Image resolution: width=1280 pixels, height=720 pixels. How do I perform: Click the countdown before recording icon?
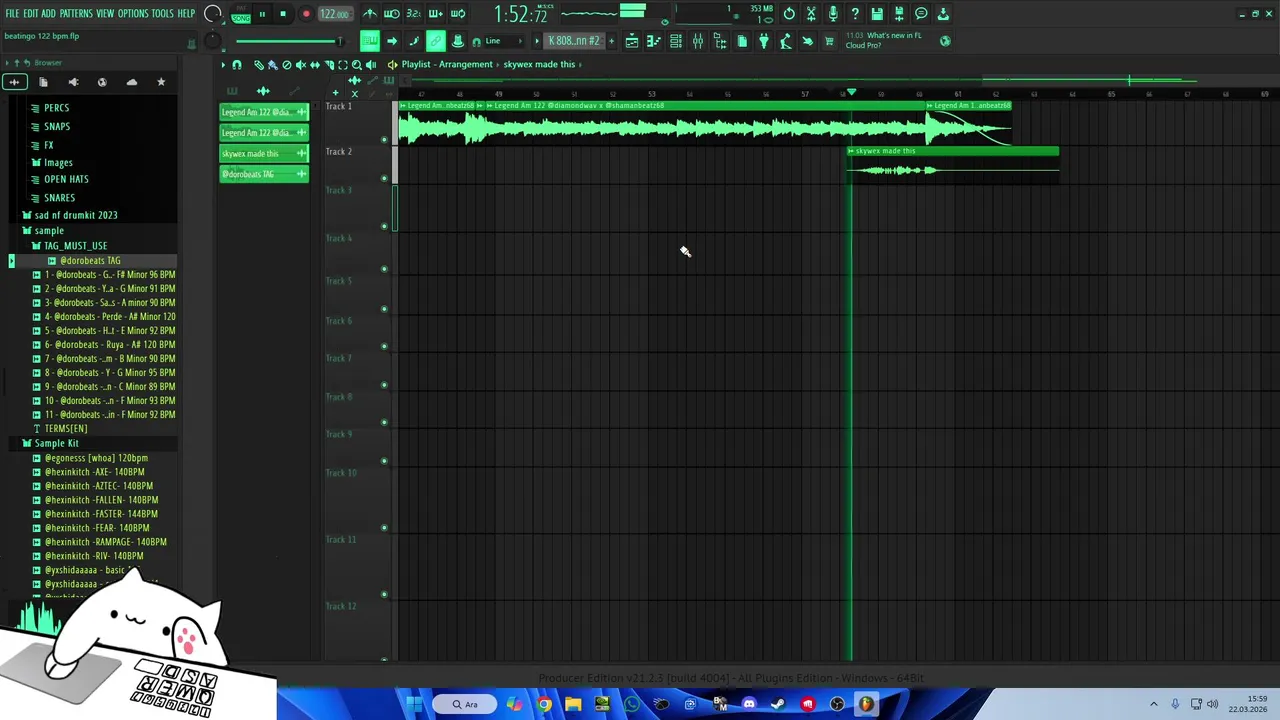[x=413, y=14]
